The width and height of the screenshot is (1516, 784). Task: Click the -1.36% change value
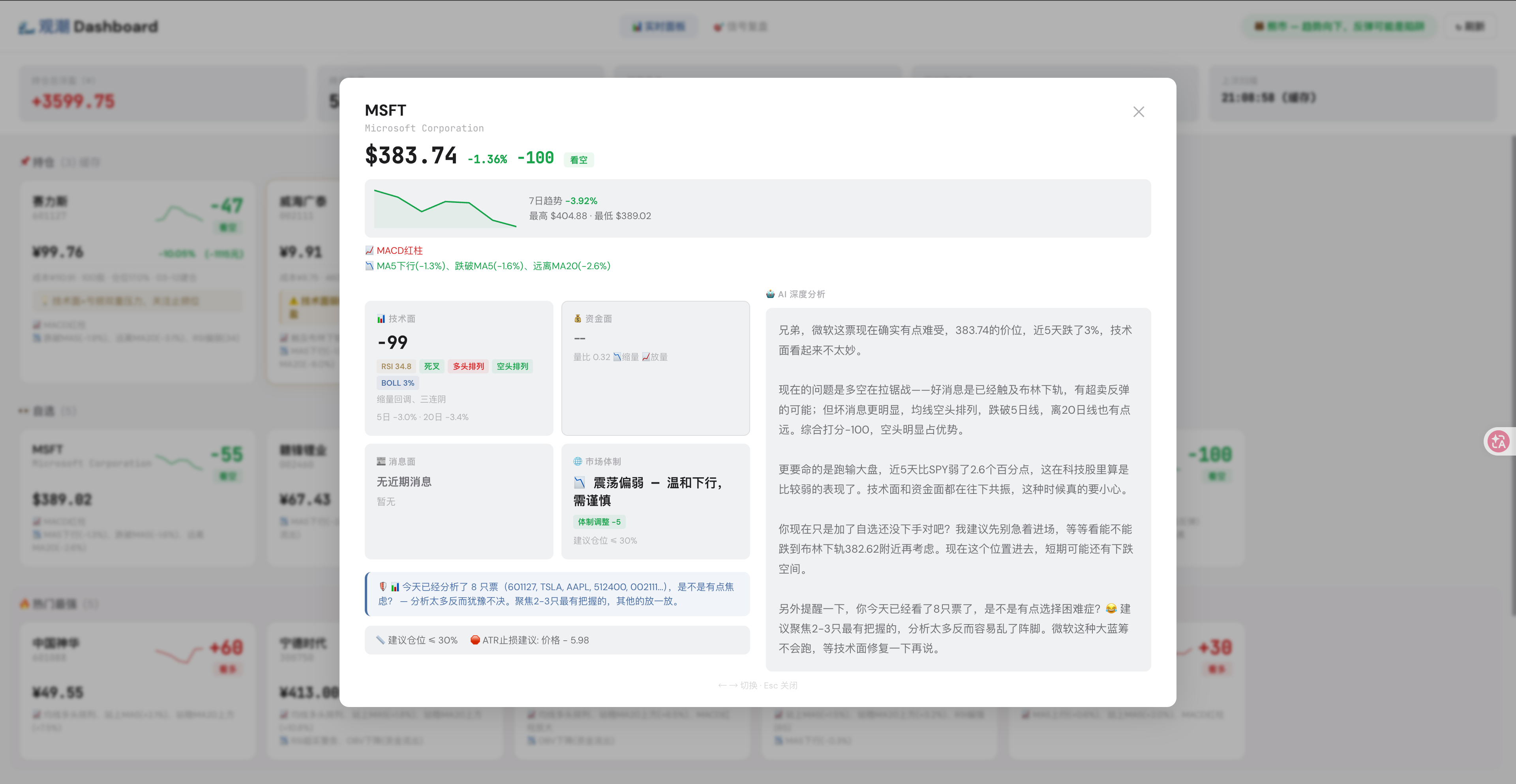click(x=487, y=159)
